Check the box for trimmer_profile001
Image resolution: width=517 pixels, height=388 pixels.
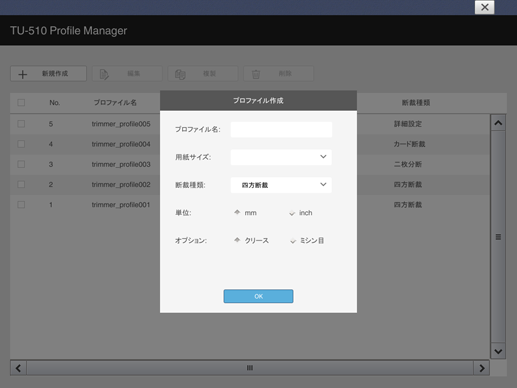pyautogui.click(x=21, y=205)
